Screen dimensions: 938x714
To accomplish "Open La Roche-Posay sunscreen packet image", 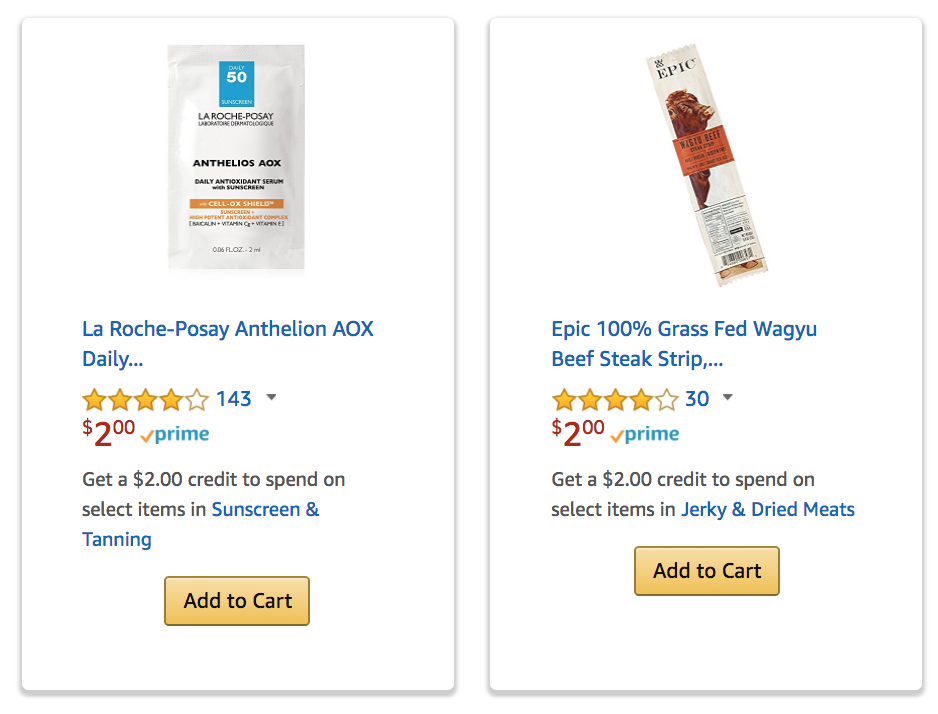I will click(236, 158).
